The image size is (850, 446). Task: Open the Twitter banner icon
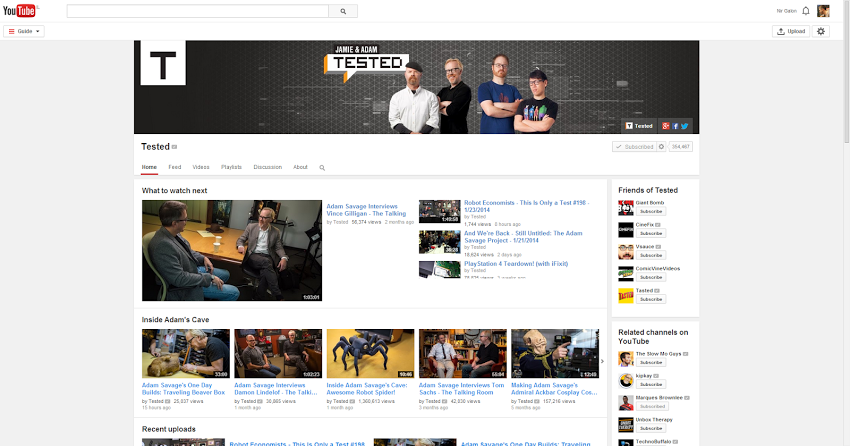(x=685, y=126)
